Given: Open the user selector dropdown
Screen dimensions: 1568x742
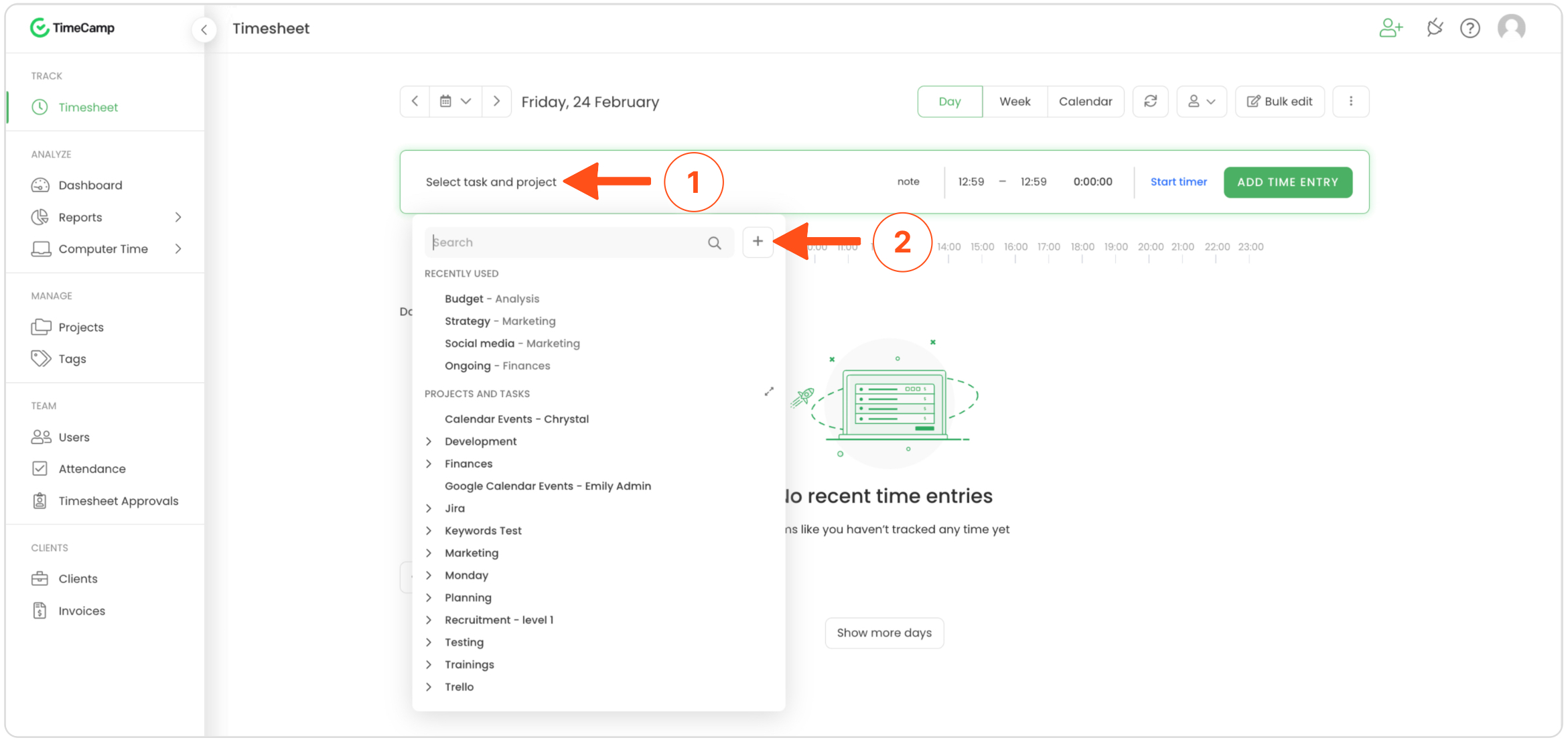Looking at the screenshot, I should (1201, 101).
